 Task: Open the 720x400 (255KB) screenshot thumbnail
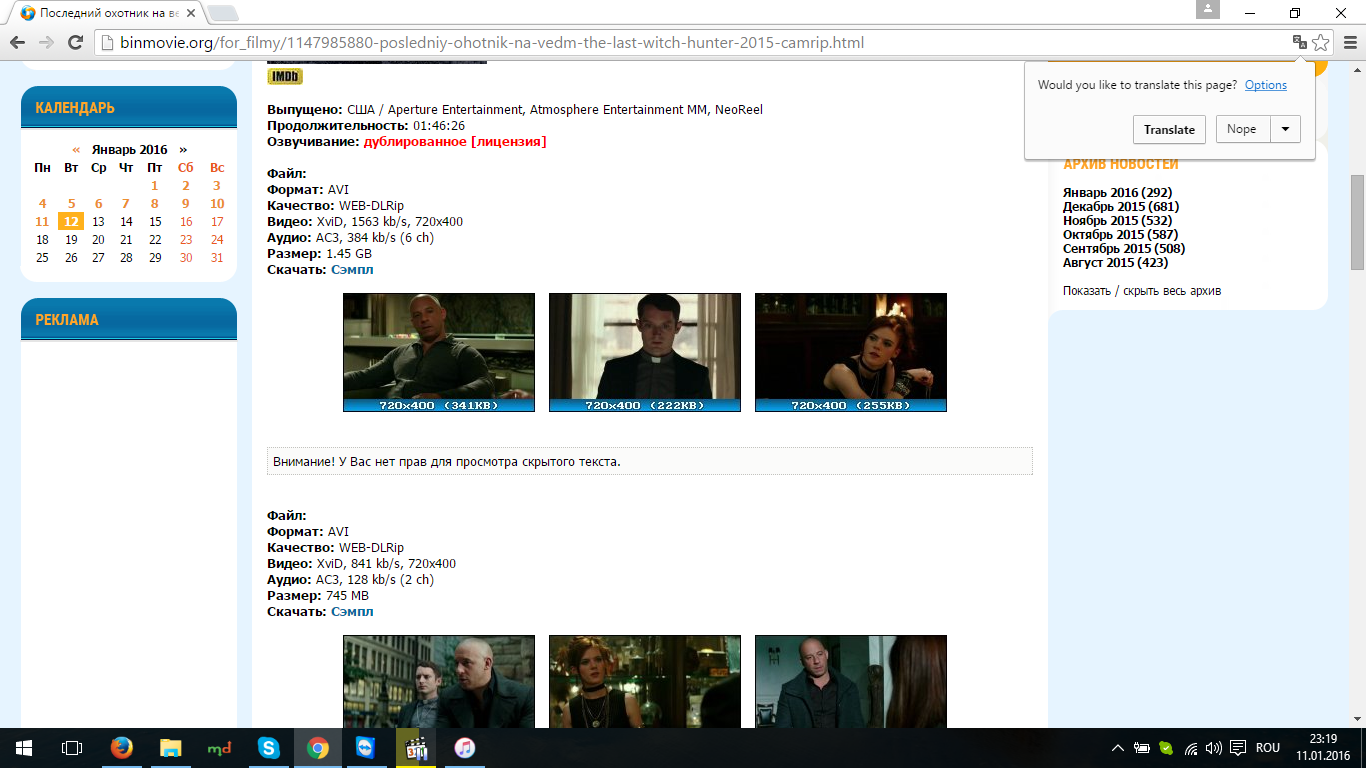tap(851, 352)
